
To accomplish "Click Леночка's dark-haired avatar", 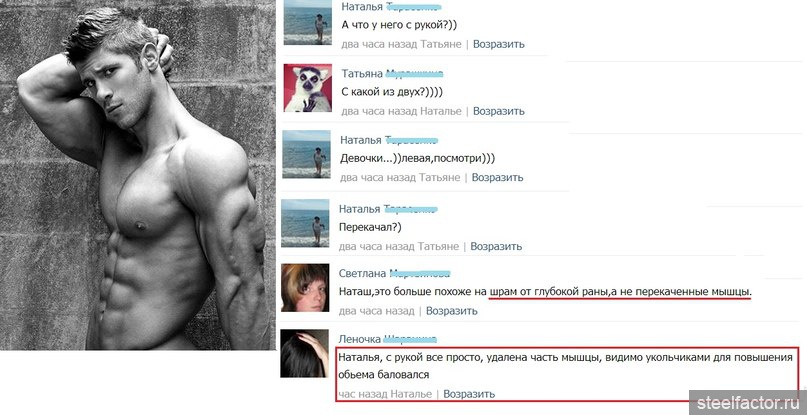I will pyautogui.click(x=304, y=354).
